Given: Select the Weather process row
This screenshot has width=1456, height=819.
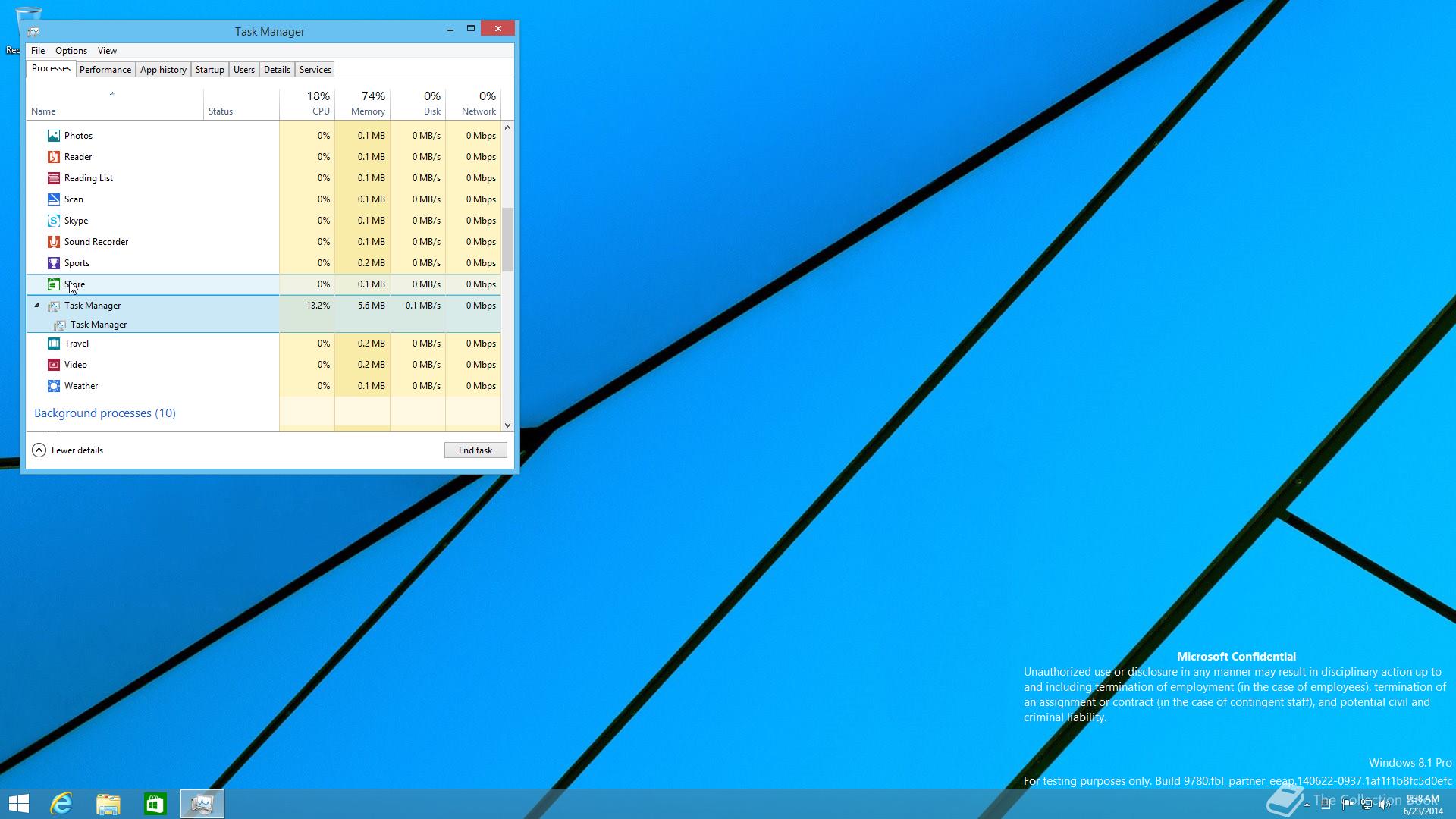Looking at the screenshot, I should click(264, 386).
